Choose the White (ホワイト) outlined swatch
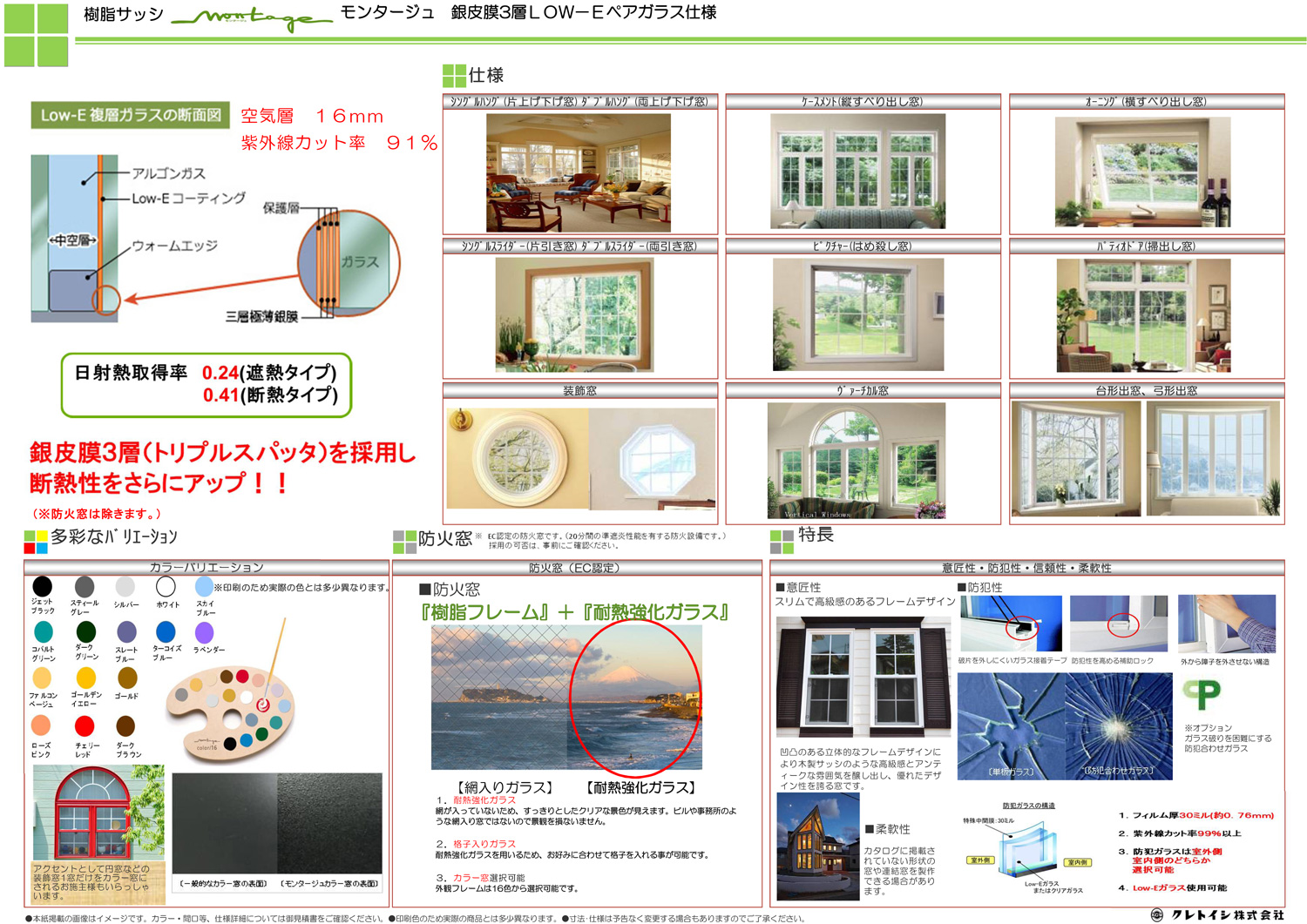This screenshot has height=924, width=1307. tap(166, 587)
